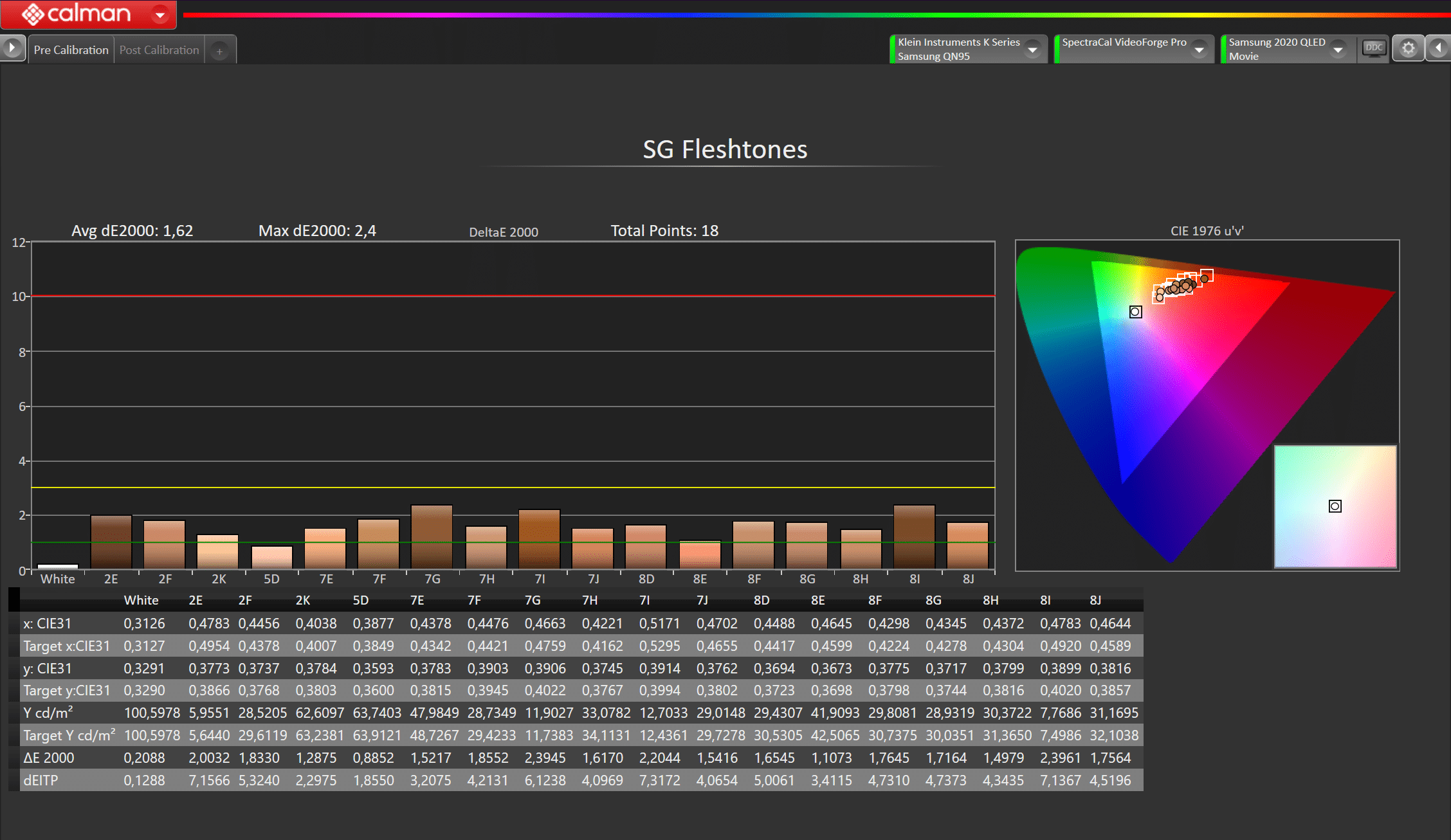Open the Calman main menu arrow

(x=160, y=14)
